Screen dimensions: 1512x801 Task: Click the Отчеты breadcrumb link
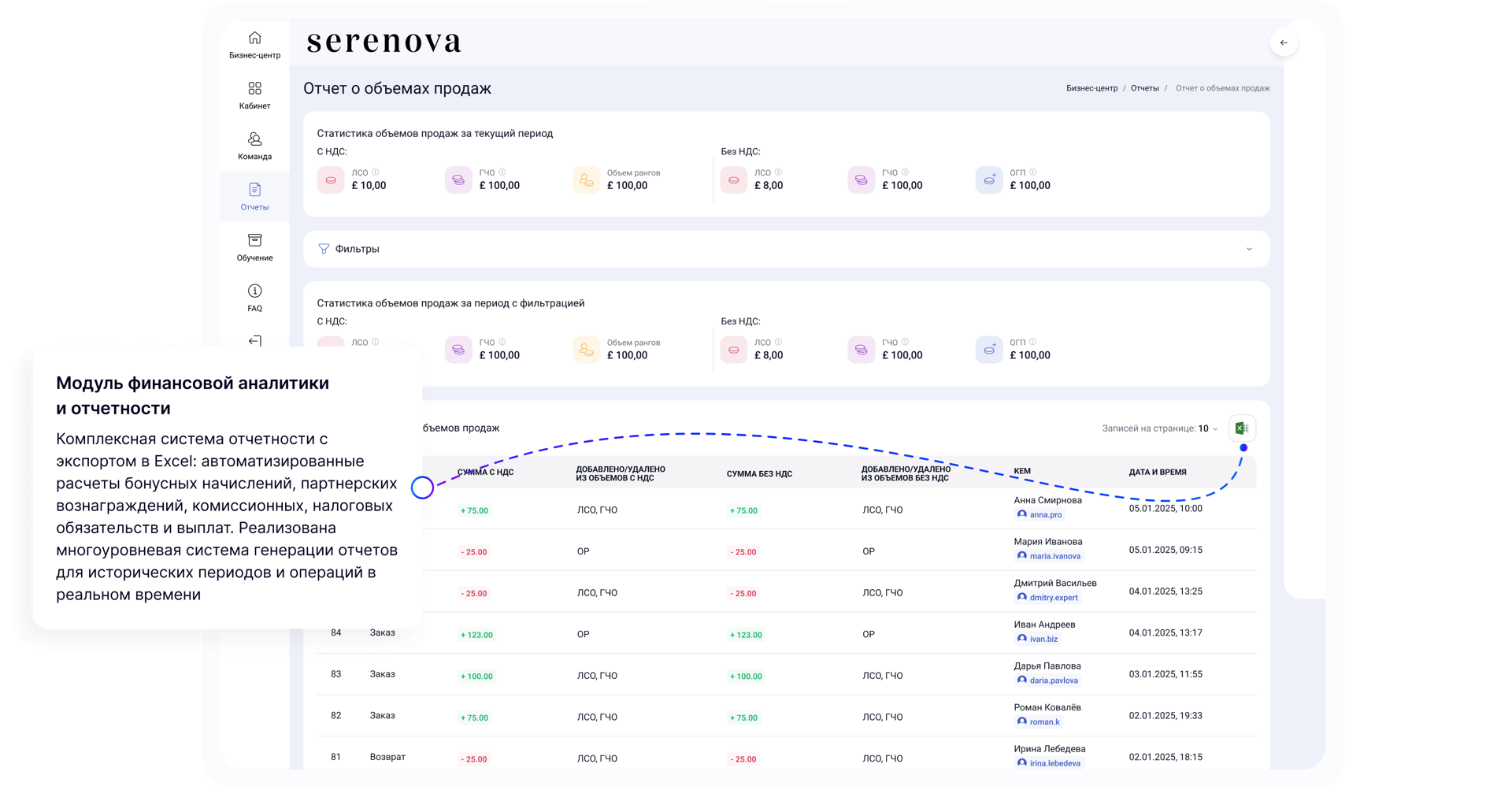(1144, 88)
